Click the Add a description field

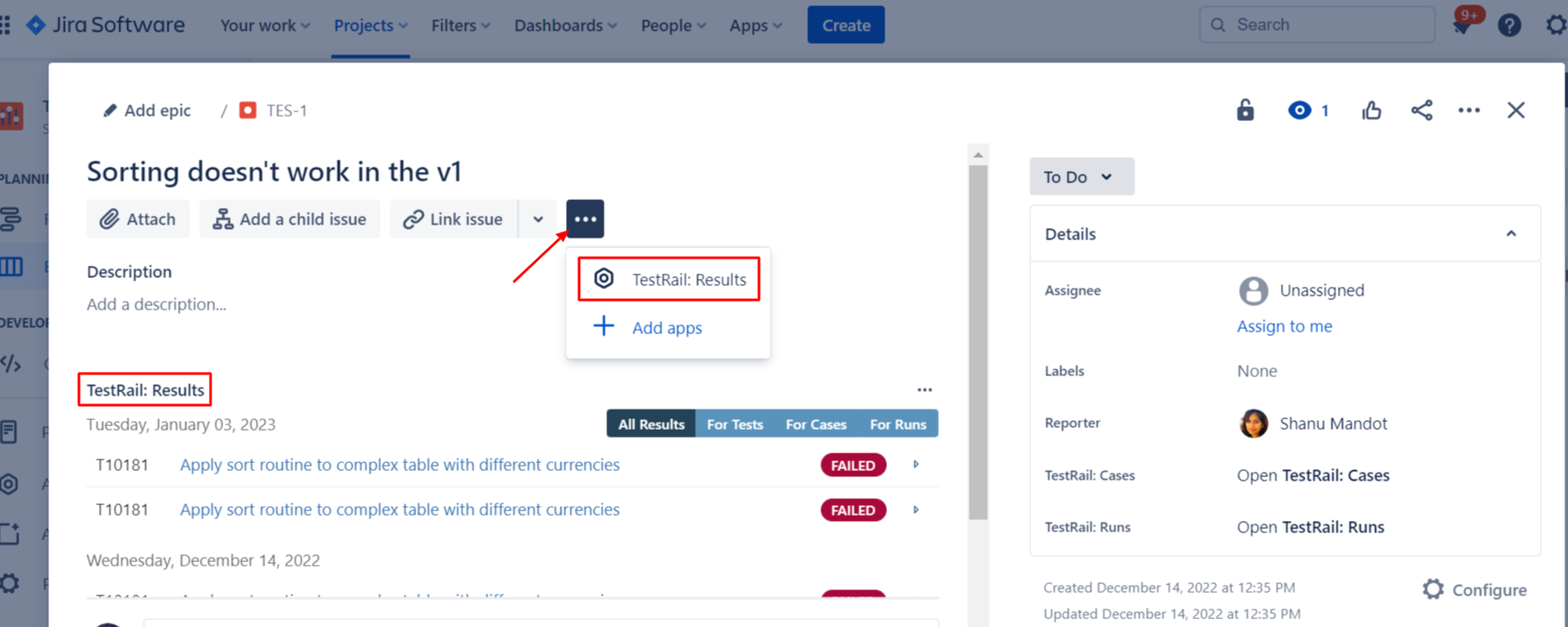pos(156,304)
